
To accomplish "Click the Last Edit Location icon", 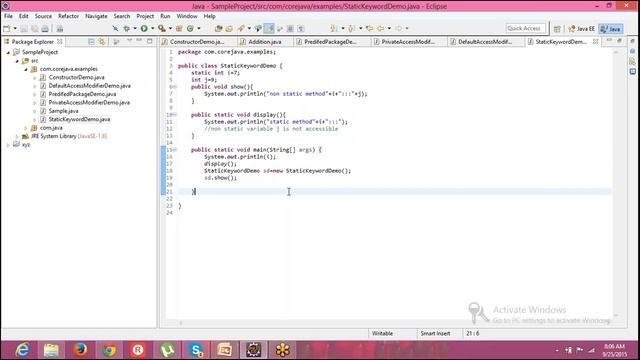I will tap(369, 29).
